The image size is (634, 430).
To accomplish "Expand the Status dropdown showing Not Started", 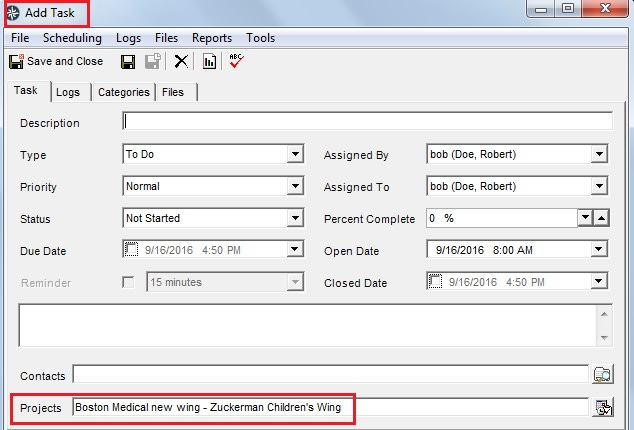I will coord(295,218).
